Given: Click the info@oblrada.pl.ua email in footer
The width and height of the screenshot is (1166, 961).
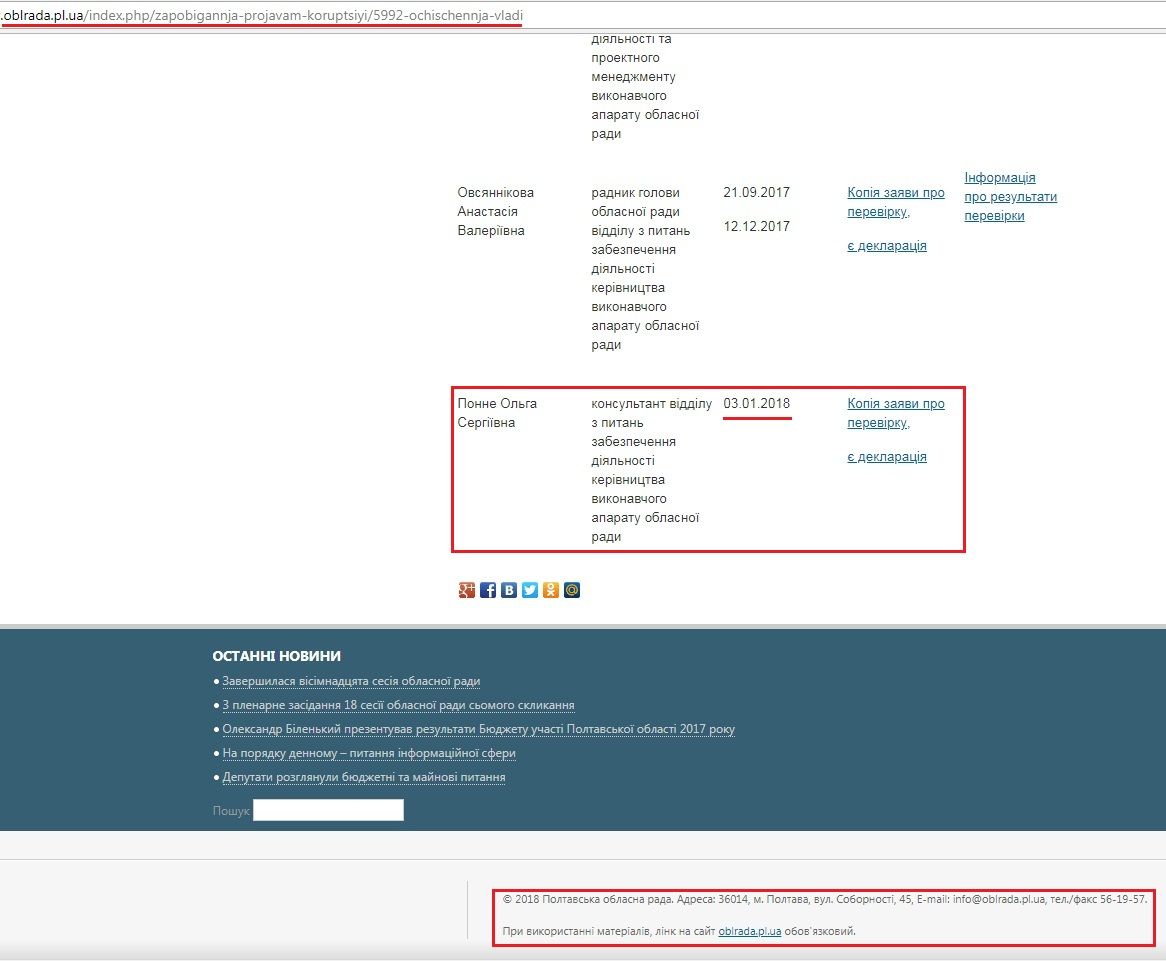Looking at the screenshot, I should [x=997, y=899].
